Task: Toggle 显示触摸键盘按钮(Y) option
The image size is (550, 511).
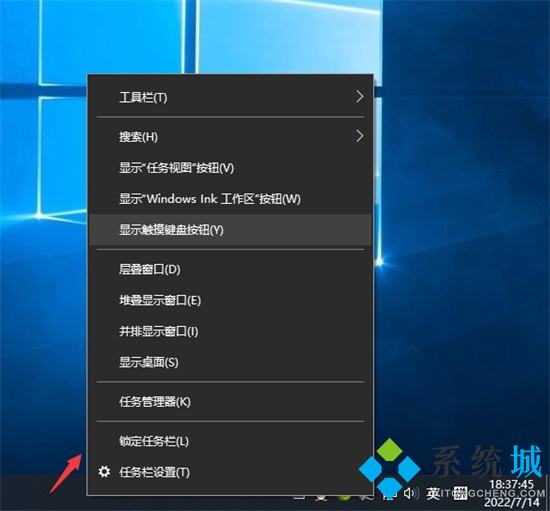Action: tap(230, 230)
